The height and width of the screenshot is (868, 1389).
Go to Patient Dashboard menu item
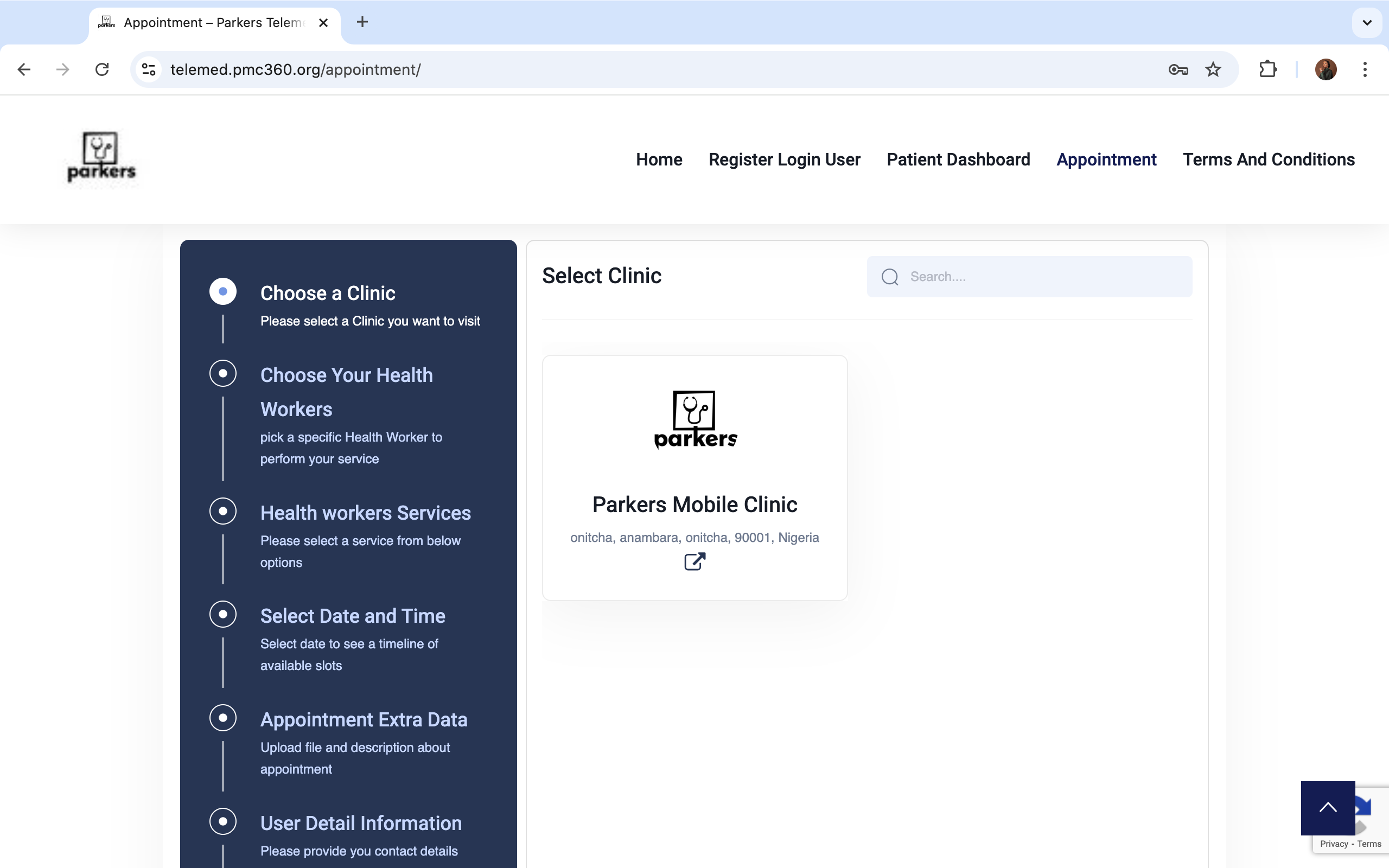point(958,159)
